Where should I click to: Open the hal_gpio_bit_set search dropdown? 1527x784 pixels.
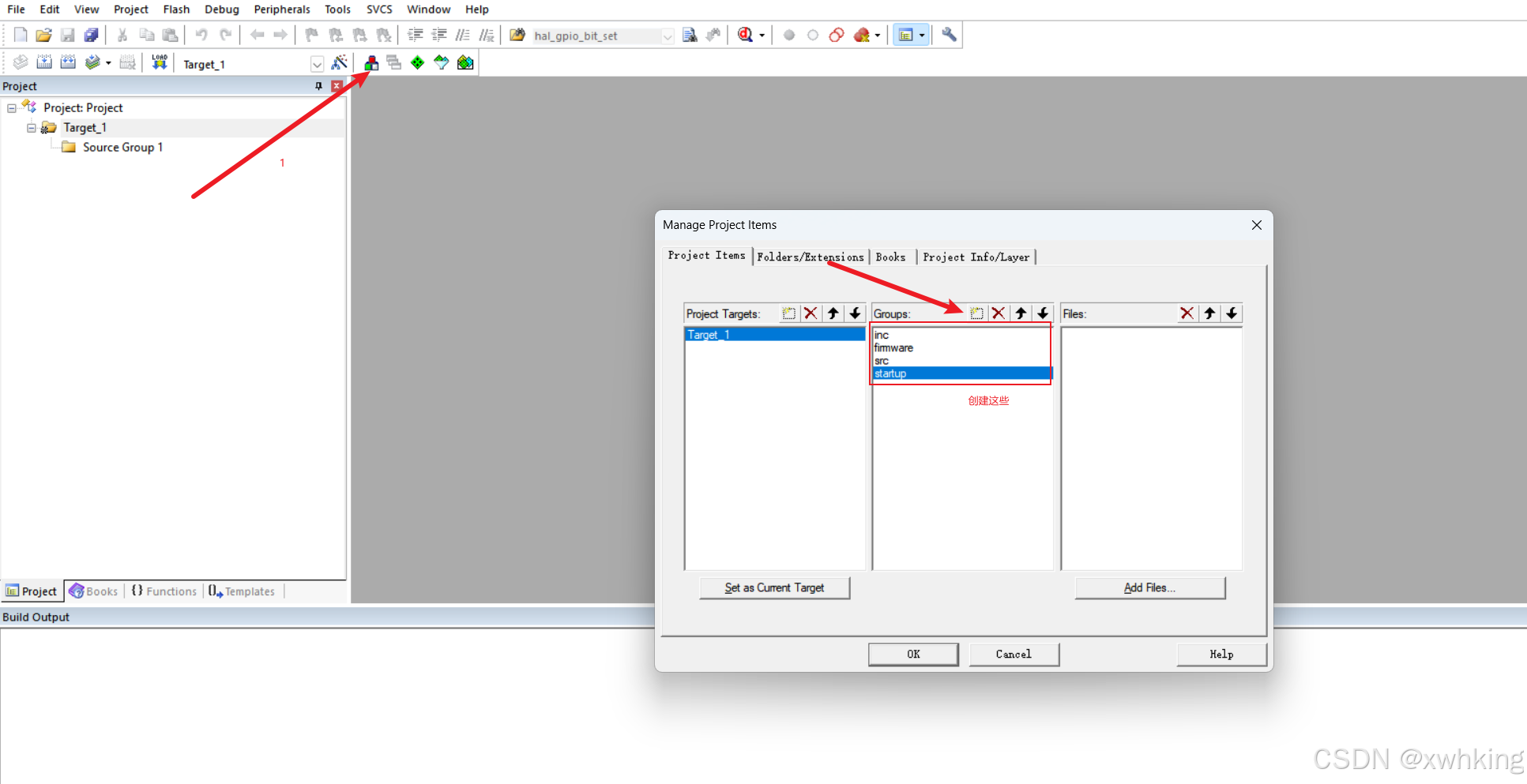tap(668, 36)
